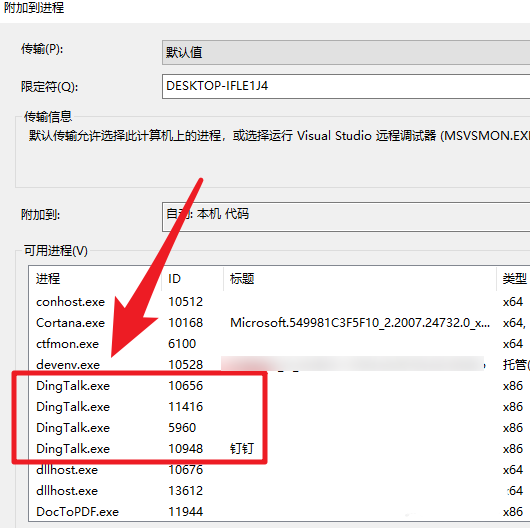Click the x64 type cell of ctfmon.exe
This screenshot has height=528, width=530.
tap(513, 344)
